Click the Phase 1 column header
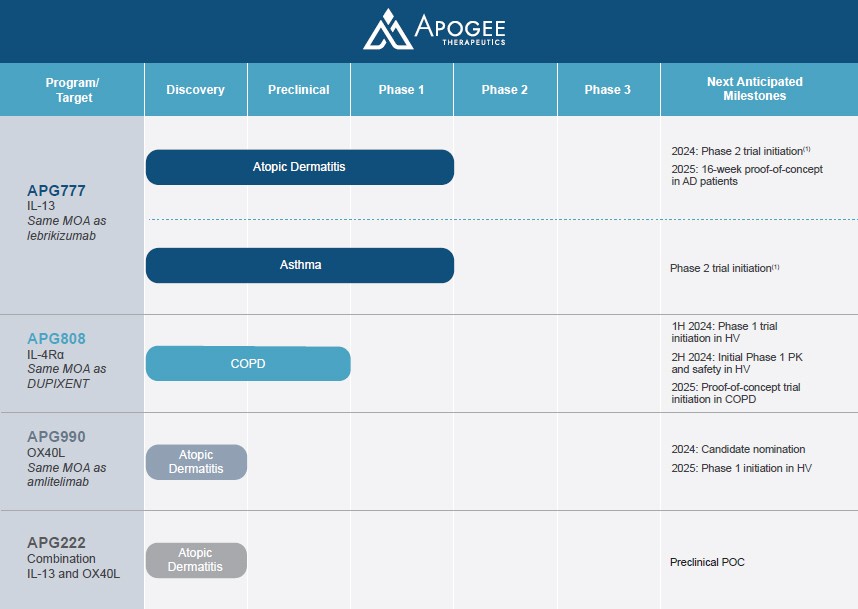The width and height of the screenshot is (858, 609). coord(401,90)
